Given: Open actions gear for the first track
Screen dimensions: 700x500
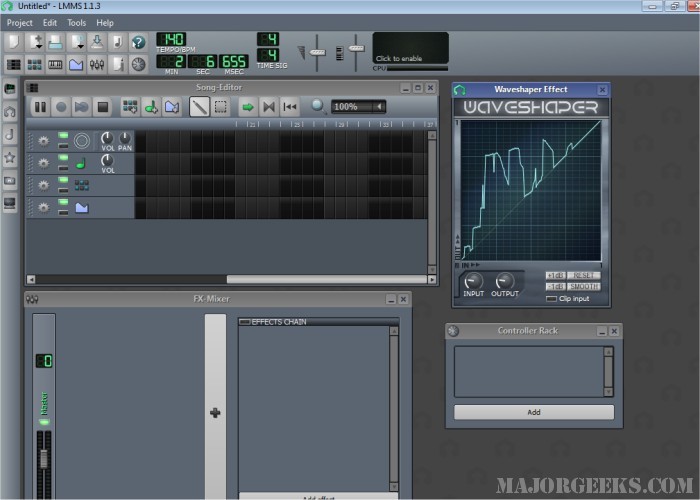Looking at the screenshot, I should point(43,141).
